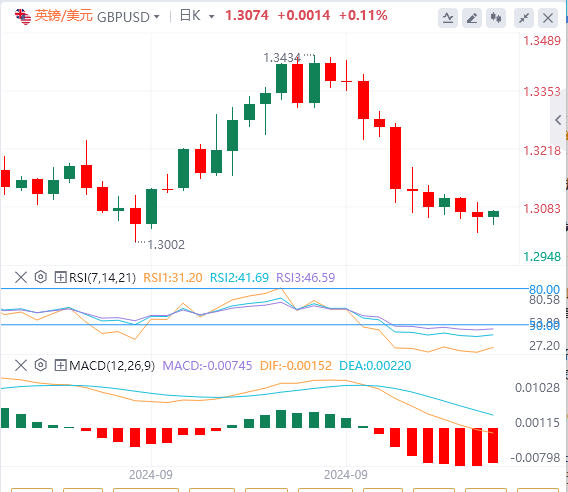568x492 pixels.
Task: Switch chart type with the candlestick icon
Action: 496,18
